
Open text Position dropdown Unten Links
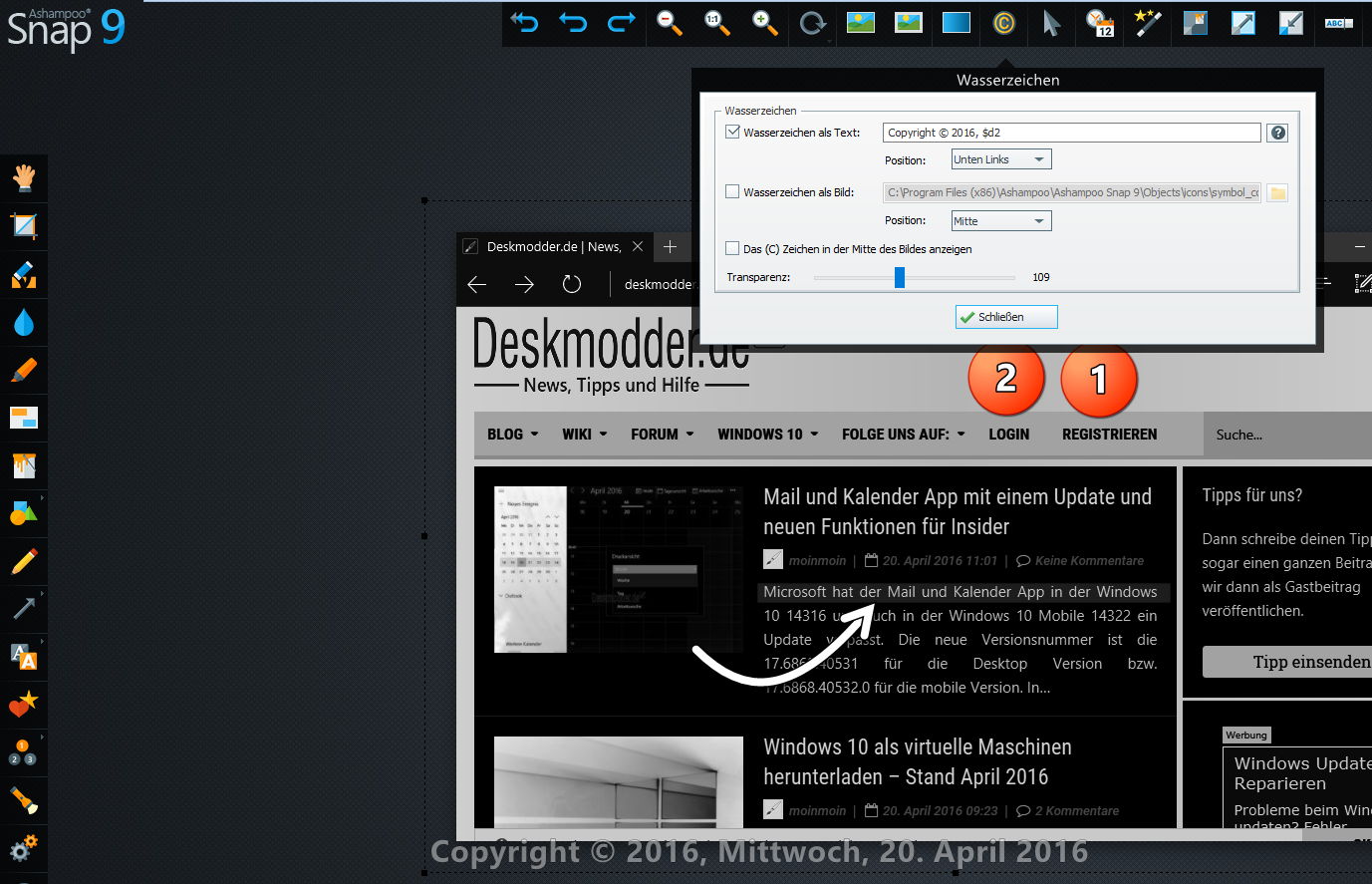[1001, 159]
